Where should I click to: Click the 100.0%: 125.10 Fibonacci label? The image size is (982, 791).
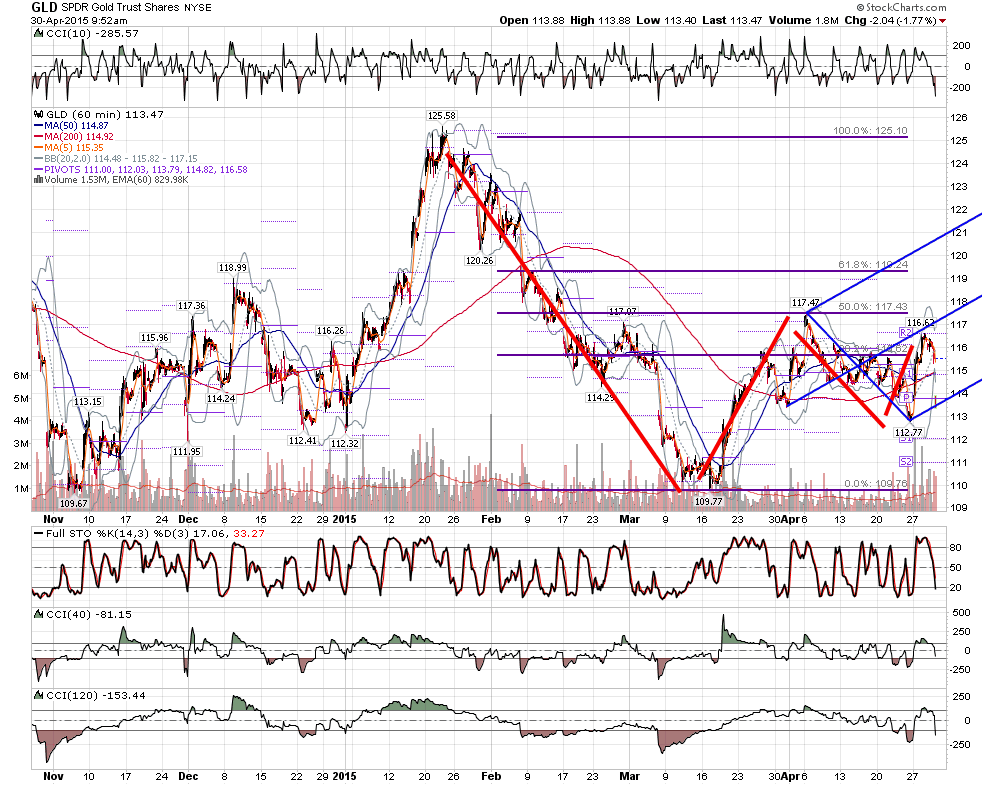point(870,131)
